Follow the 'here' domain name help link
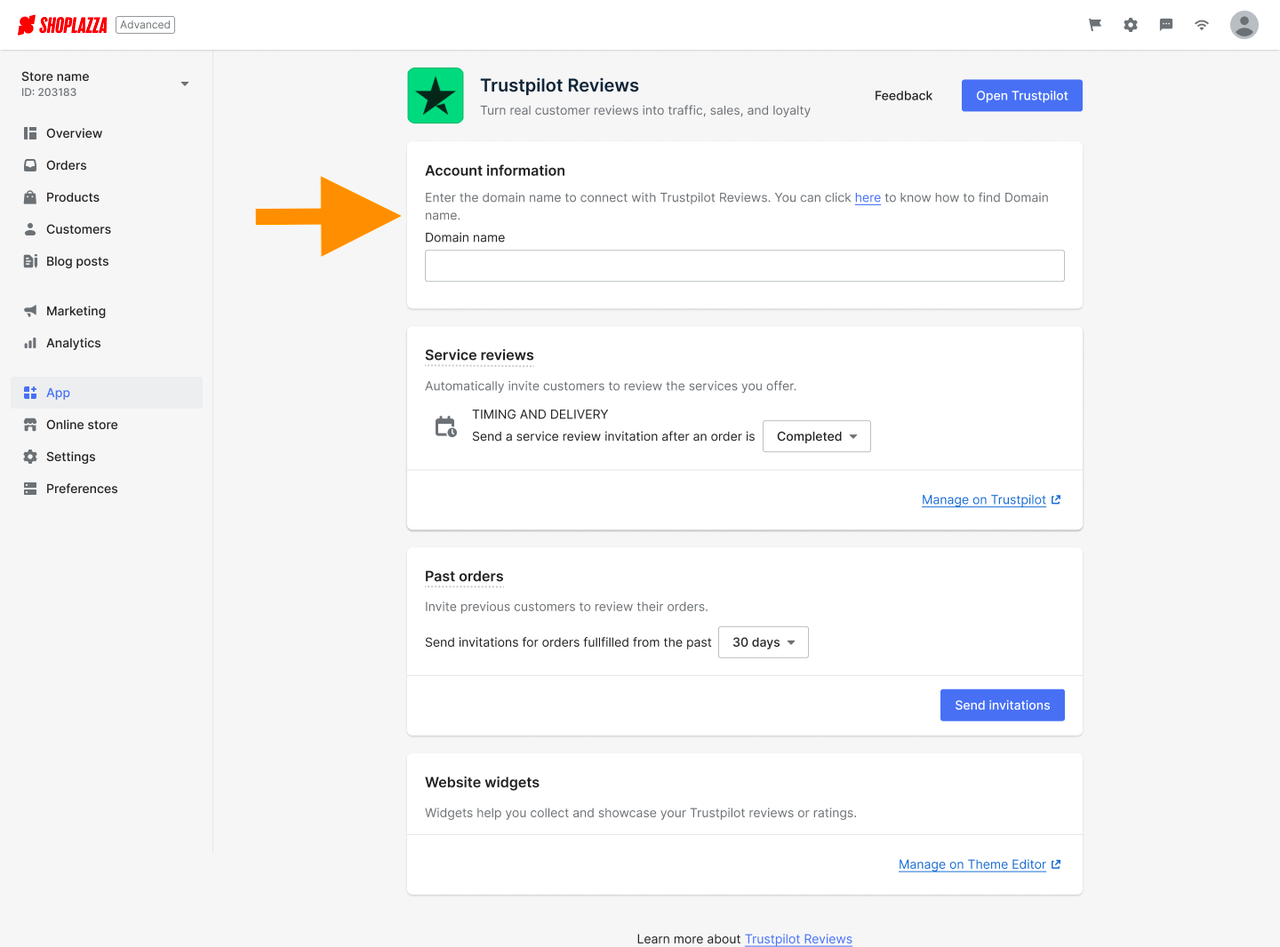 (x=868, y=198)
